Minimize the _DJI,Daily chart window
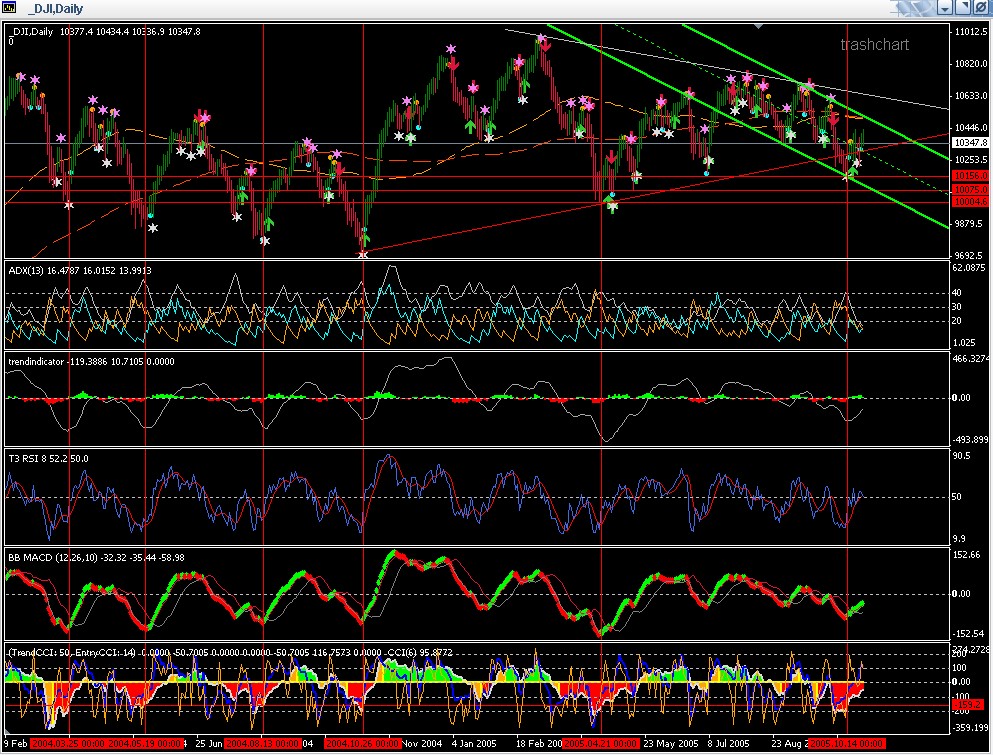The width and height of the screenshot is (993, 755). pyautogui.click(x=945, y=8)
